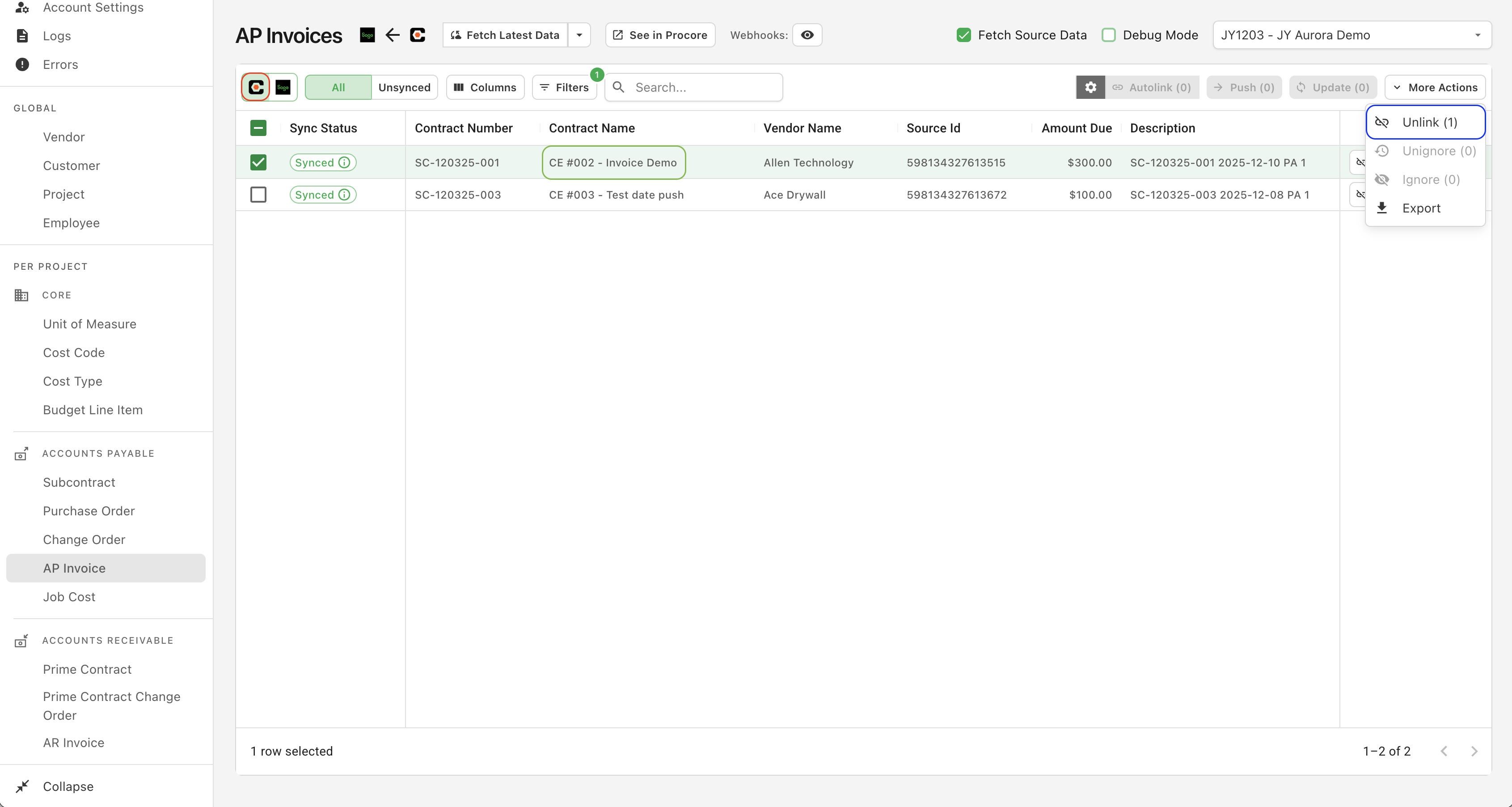Click the Sage icon in table toolbar
This screenshot has width=1512, height=807.
283,88
